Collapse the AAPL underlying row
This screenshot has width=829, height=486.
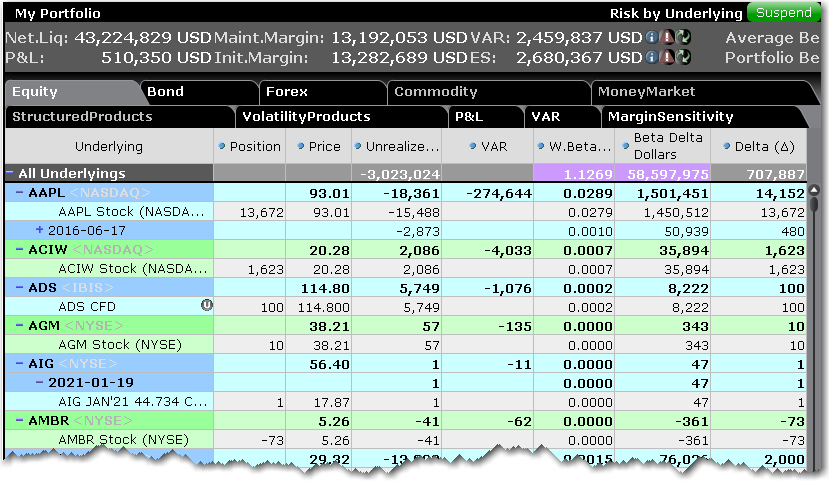[x=19, y=192]
